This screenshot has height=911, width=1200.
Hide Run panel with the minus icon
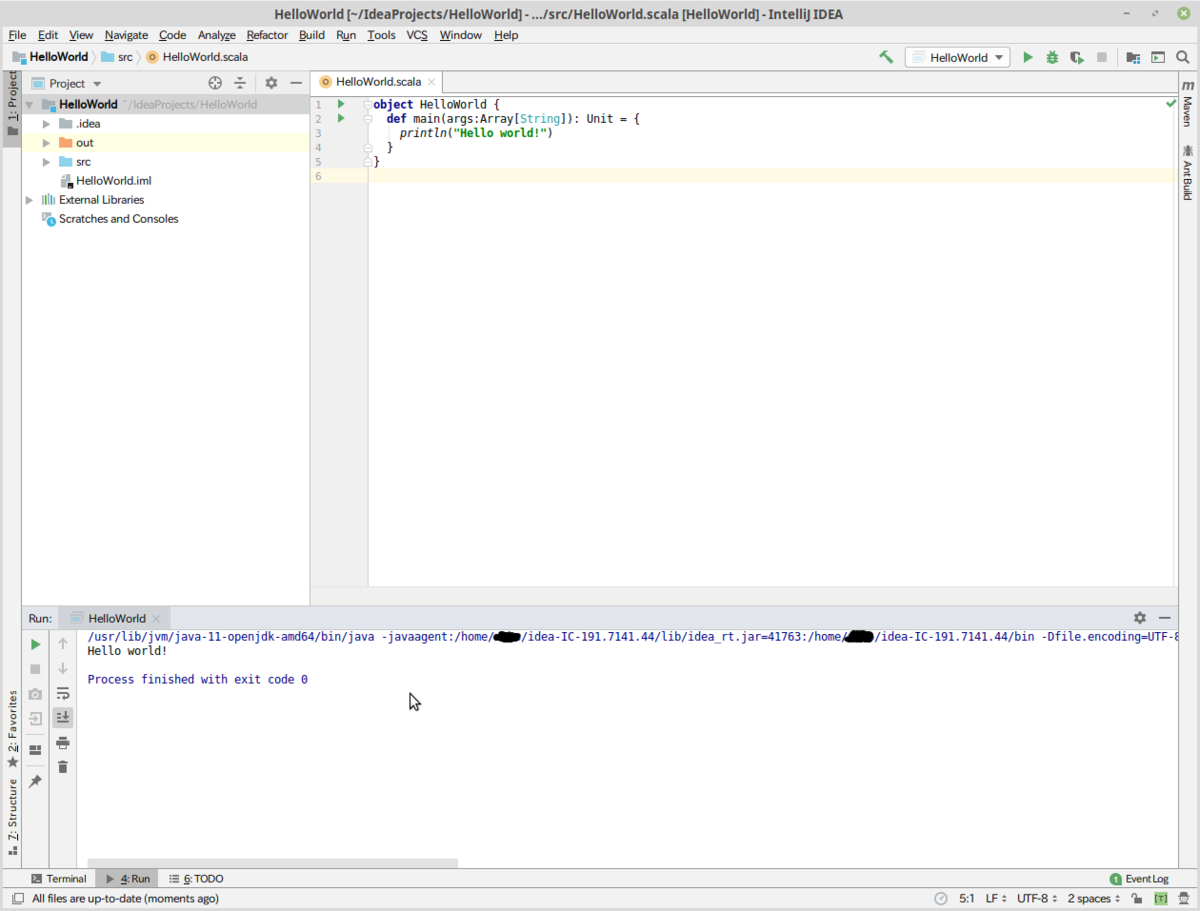pyautogui.click(x=1165, y=618)
